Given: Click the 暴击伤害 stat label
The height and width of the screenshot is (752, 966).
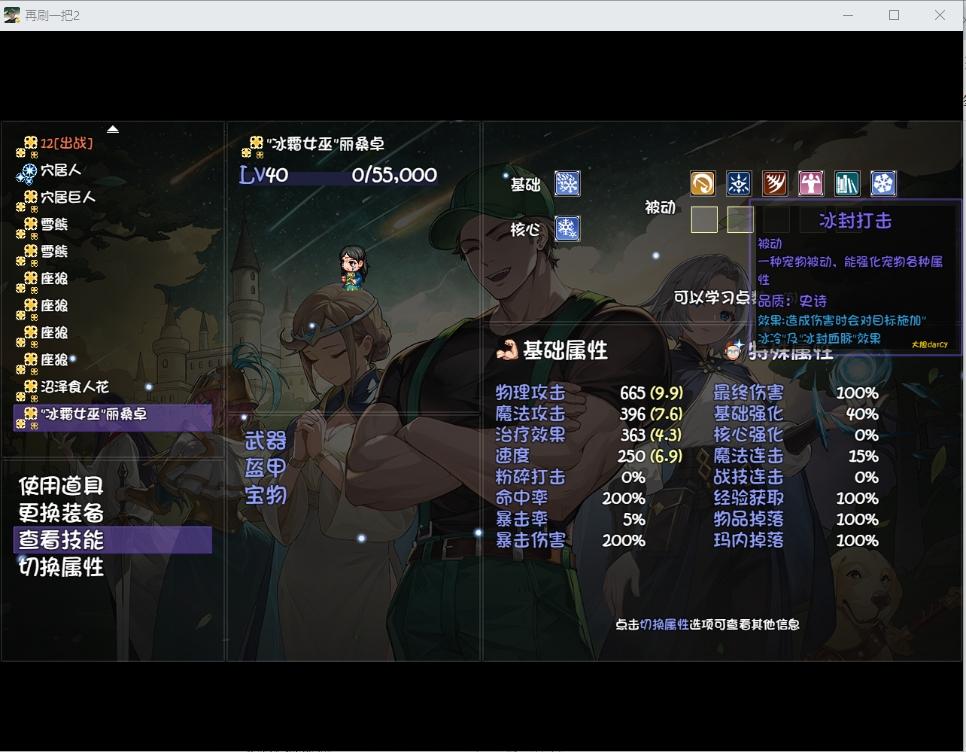Looking at the screenshot, I should pyautogui.click(x=530, y=540).
